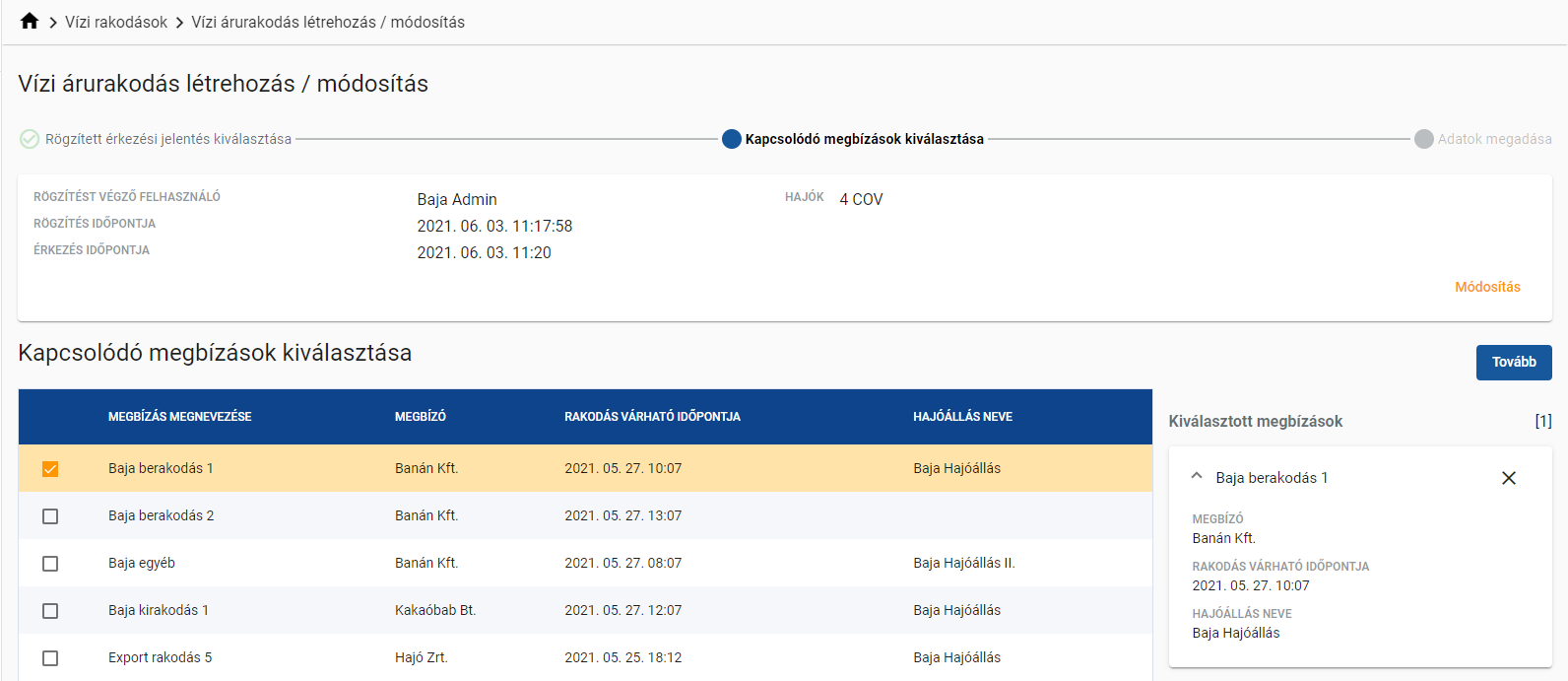Click the grey Adatok megadása step circle

point(1423,139)
